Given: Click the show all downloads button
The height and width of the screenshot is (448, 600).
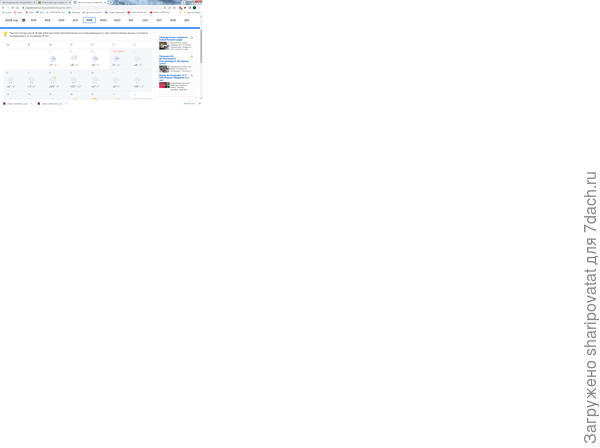Looking at the screenshot, I should tap(189, 103).
